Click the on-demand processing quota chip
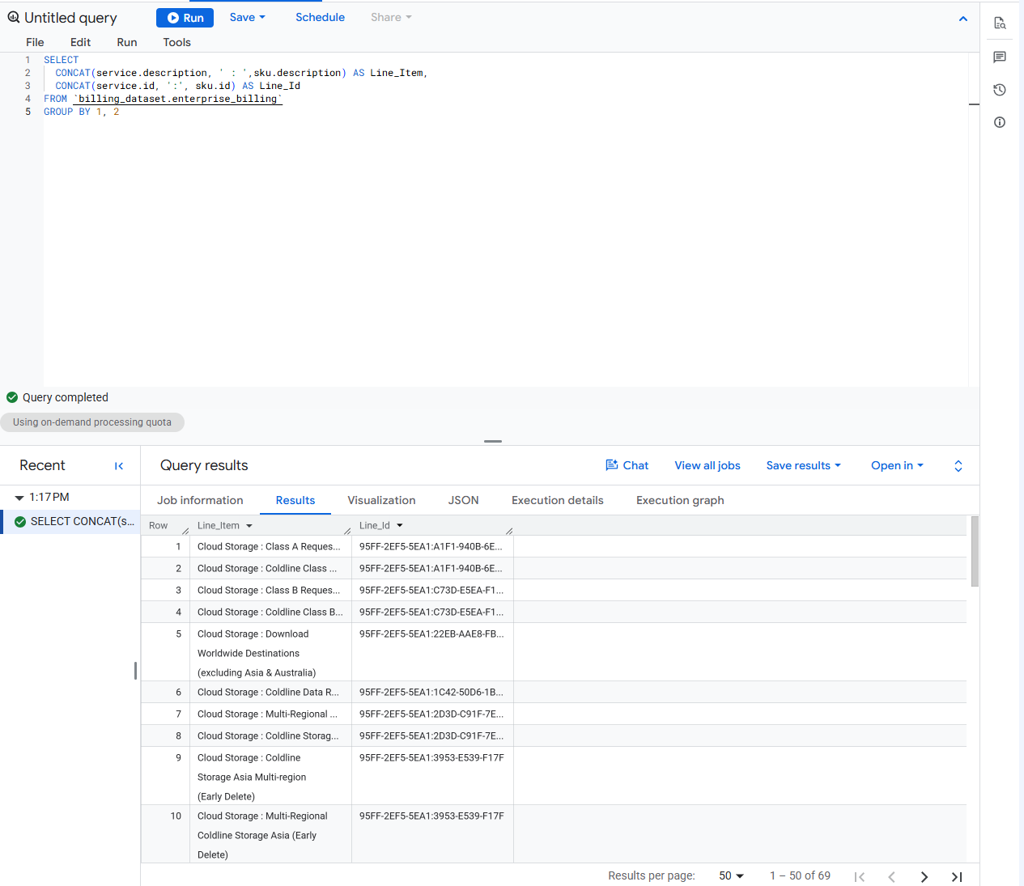The height and width of the screenshot is (886, 1024). coord(92,422)
